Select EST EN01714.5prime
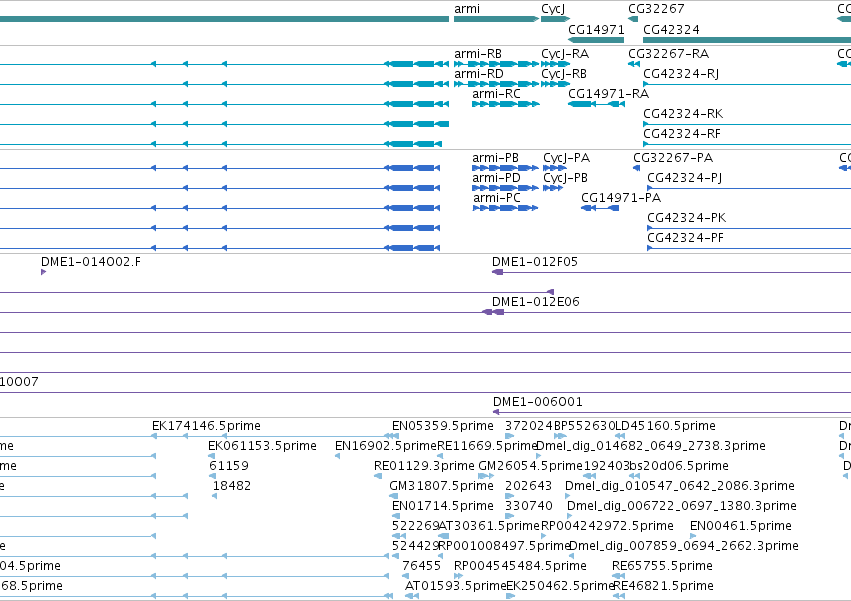This screenshot has width=851, height=601. pos(443,507)
